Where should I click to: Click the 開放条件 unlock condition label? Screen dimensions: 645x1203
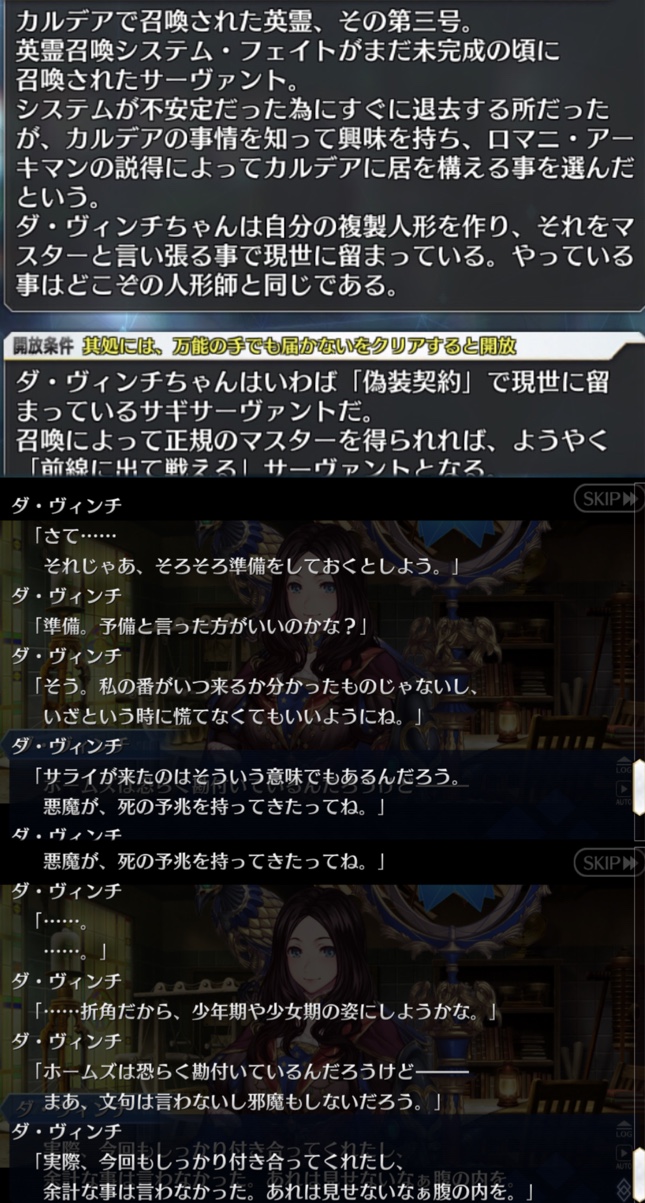(45, 346)
